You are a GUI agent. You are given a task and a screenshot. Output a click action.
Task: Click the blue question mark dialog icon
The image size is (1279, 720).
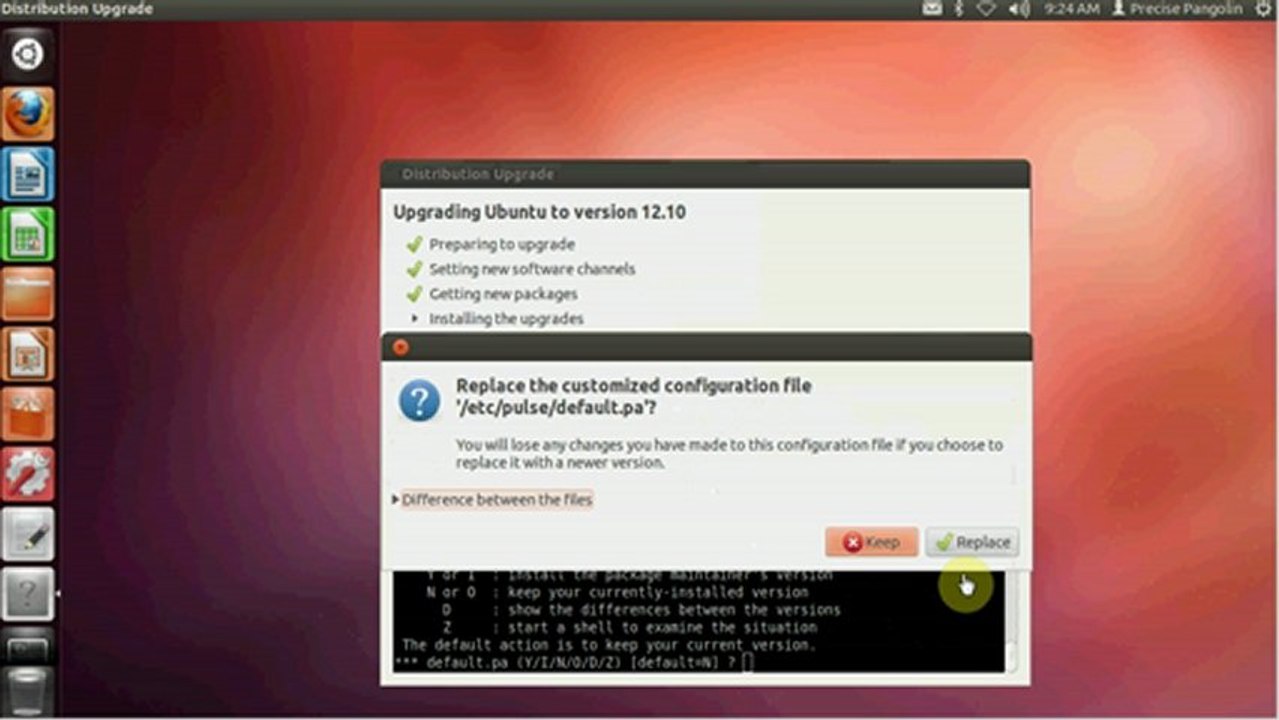pos(419,402)
